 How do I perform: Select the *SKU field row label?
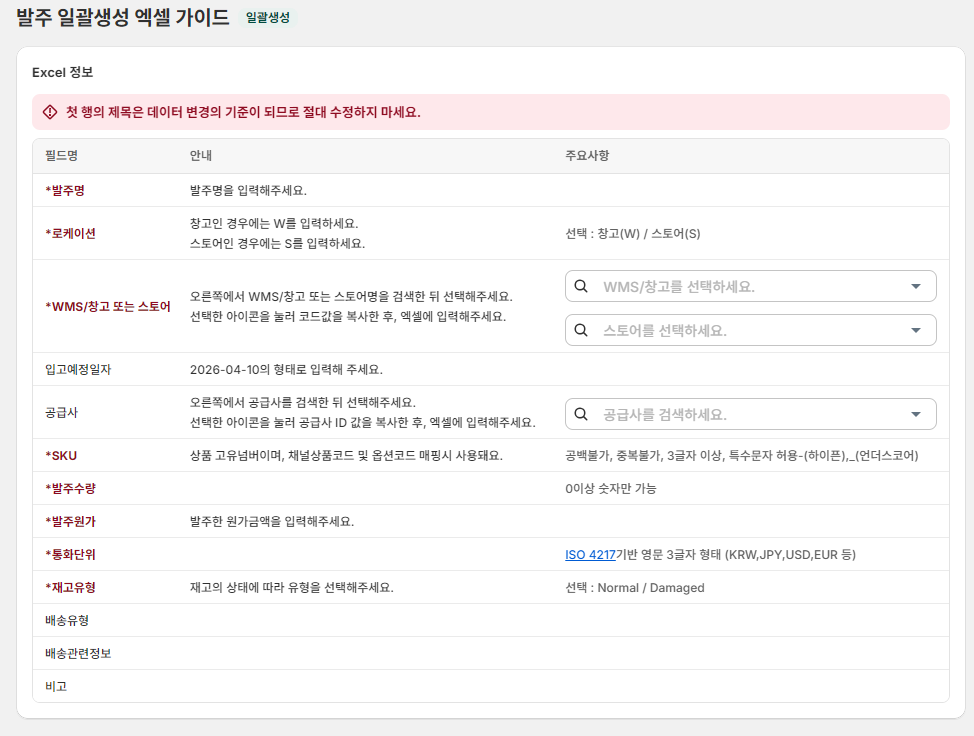coord(61,455)
